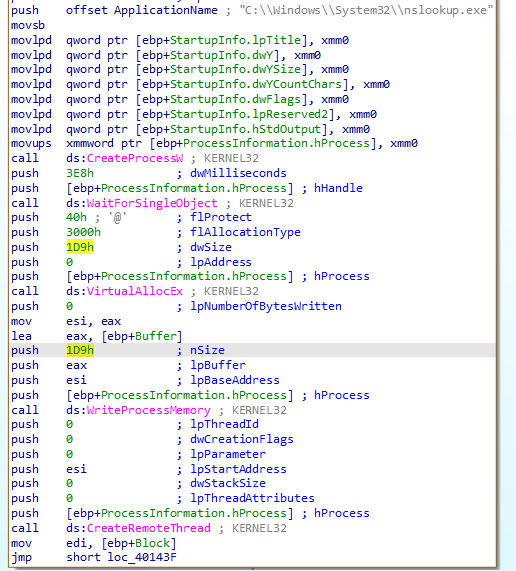516x571 pixels.
Task: Select the StartupInfo.dwYSize operand
Action: (236, 69)
